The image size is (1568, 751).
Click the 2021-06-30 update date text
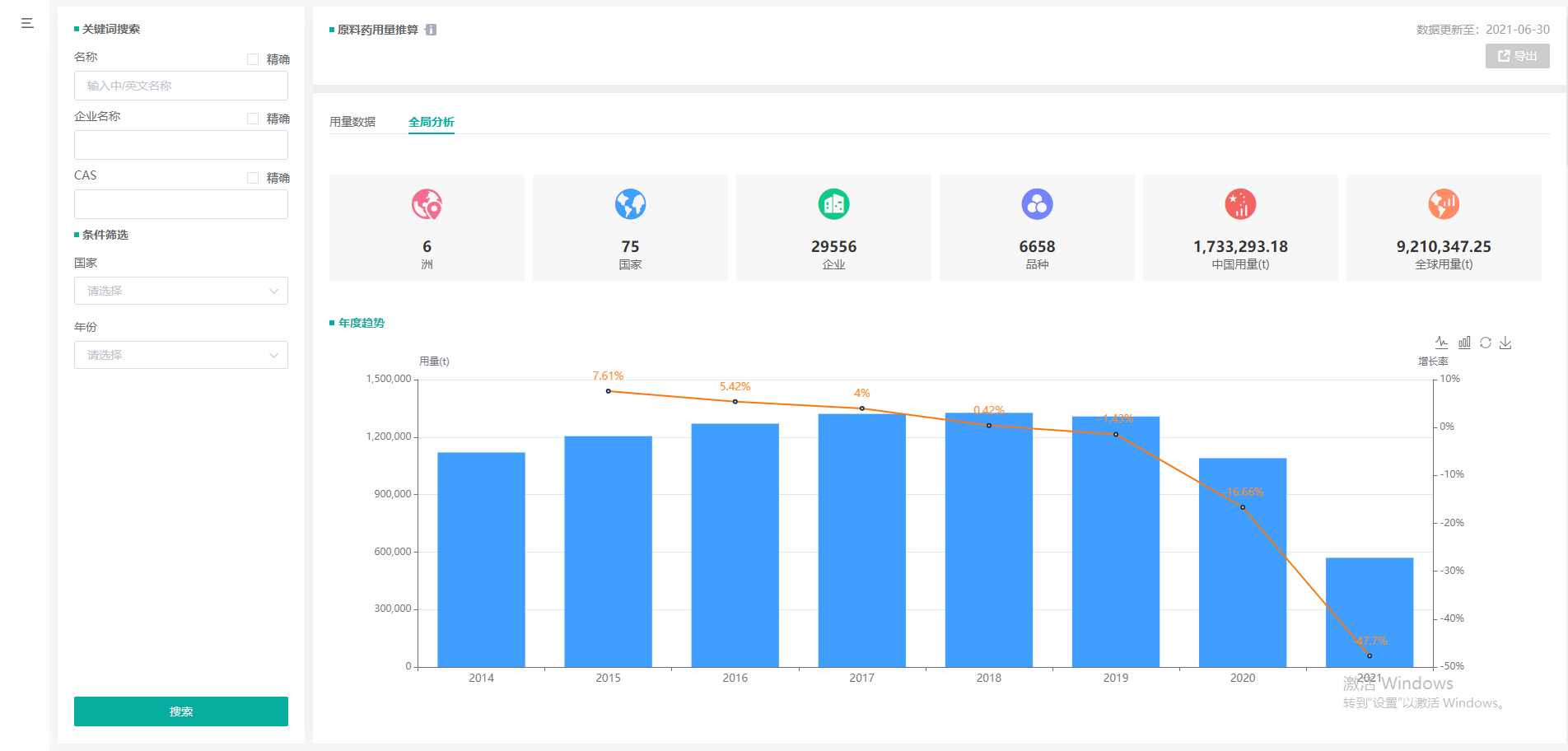click(1518, 30)
